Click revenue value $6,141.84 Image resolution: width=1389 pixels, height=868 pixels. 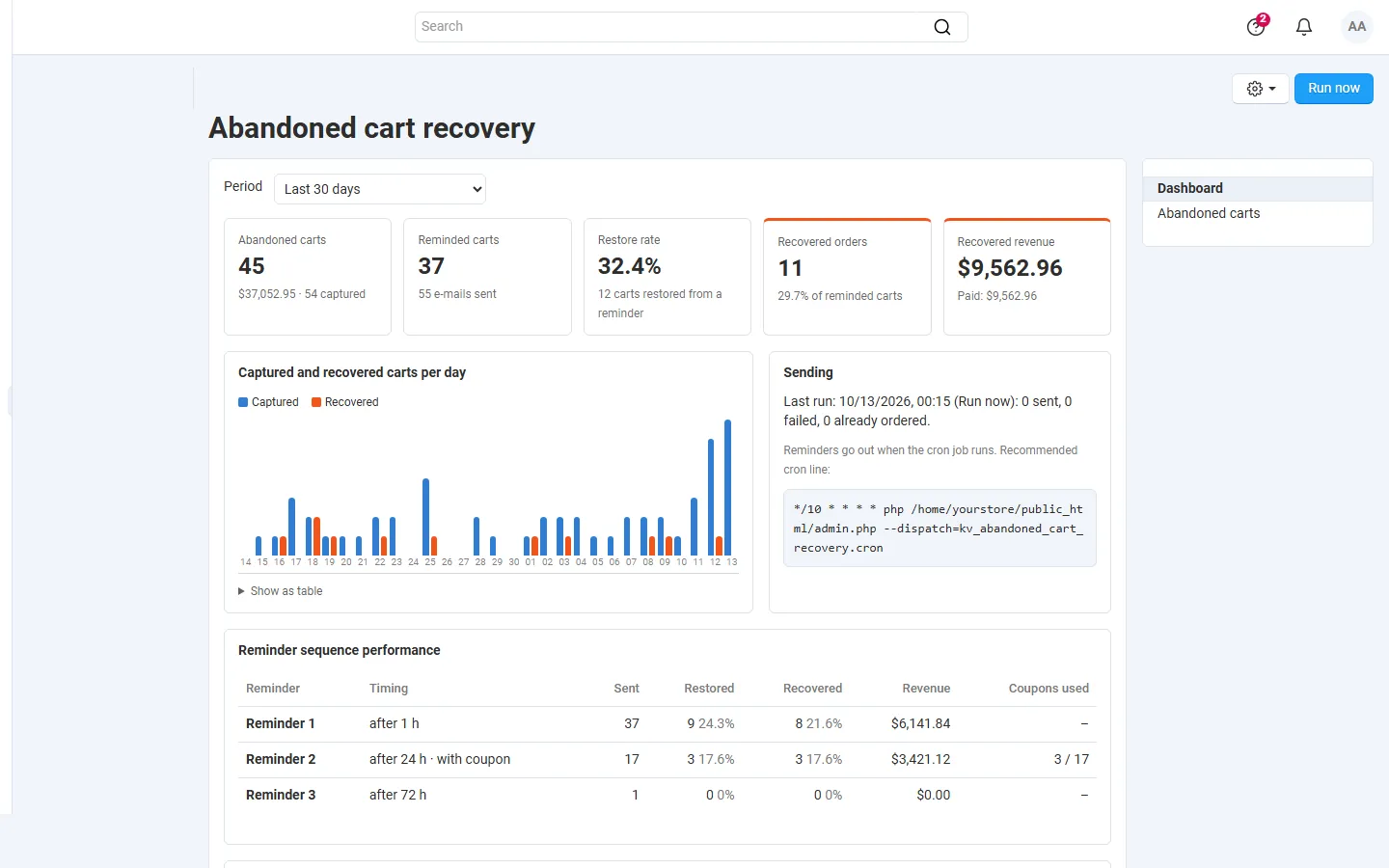[x=920, y=723]
